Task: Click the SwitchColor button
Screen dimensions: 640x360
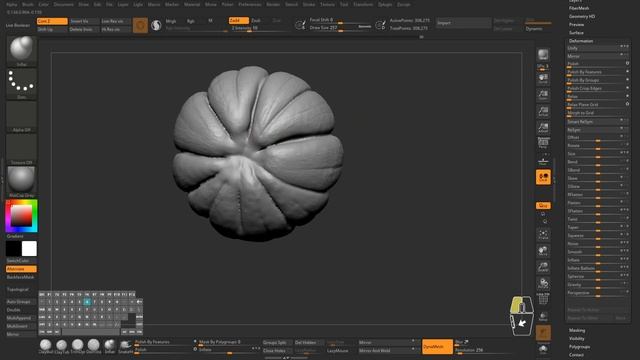Action: 21,261
